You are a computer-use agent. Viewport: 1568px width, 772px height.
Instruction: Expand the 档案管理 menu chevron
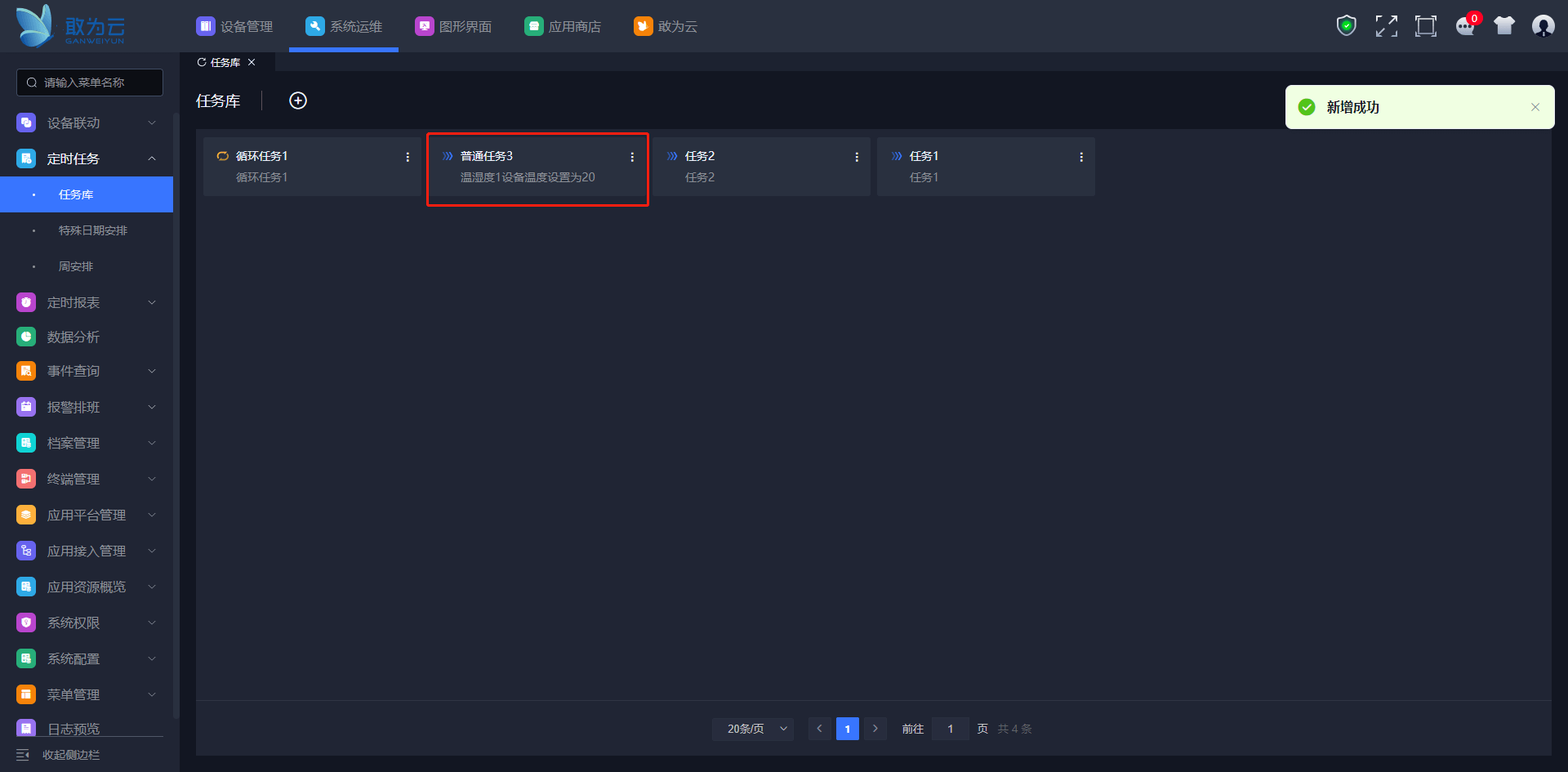click(x=152, y=443)
